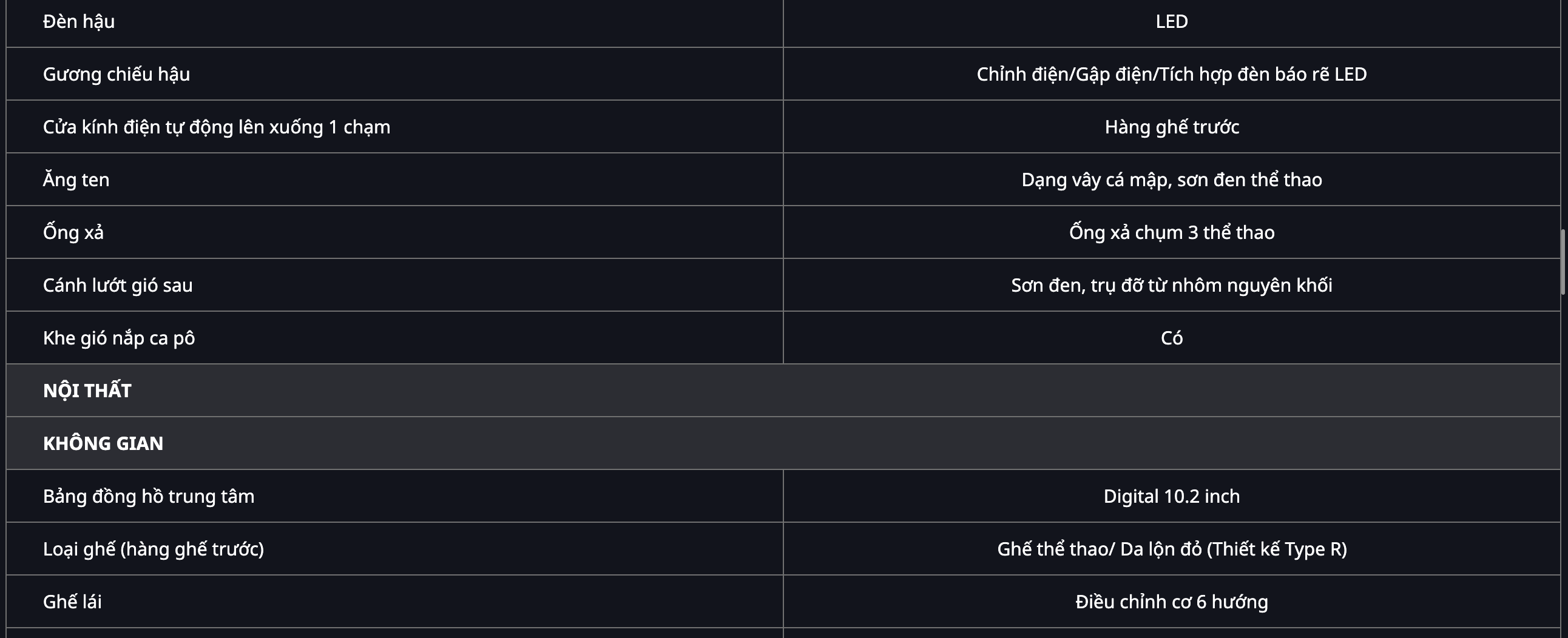Click the vertical scrollbar thumb on right edge
This screenshot has height=638, width=1568.
(x=1564, y=262)
